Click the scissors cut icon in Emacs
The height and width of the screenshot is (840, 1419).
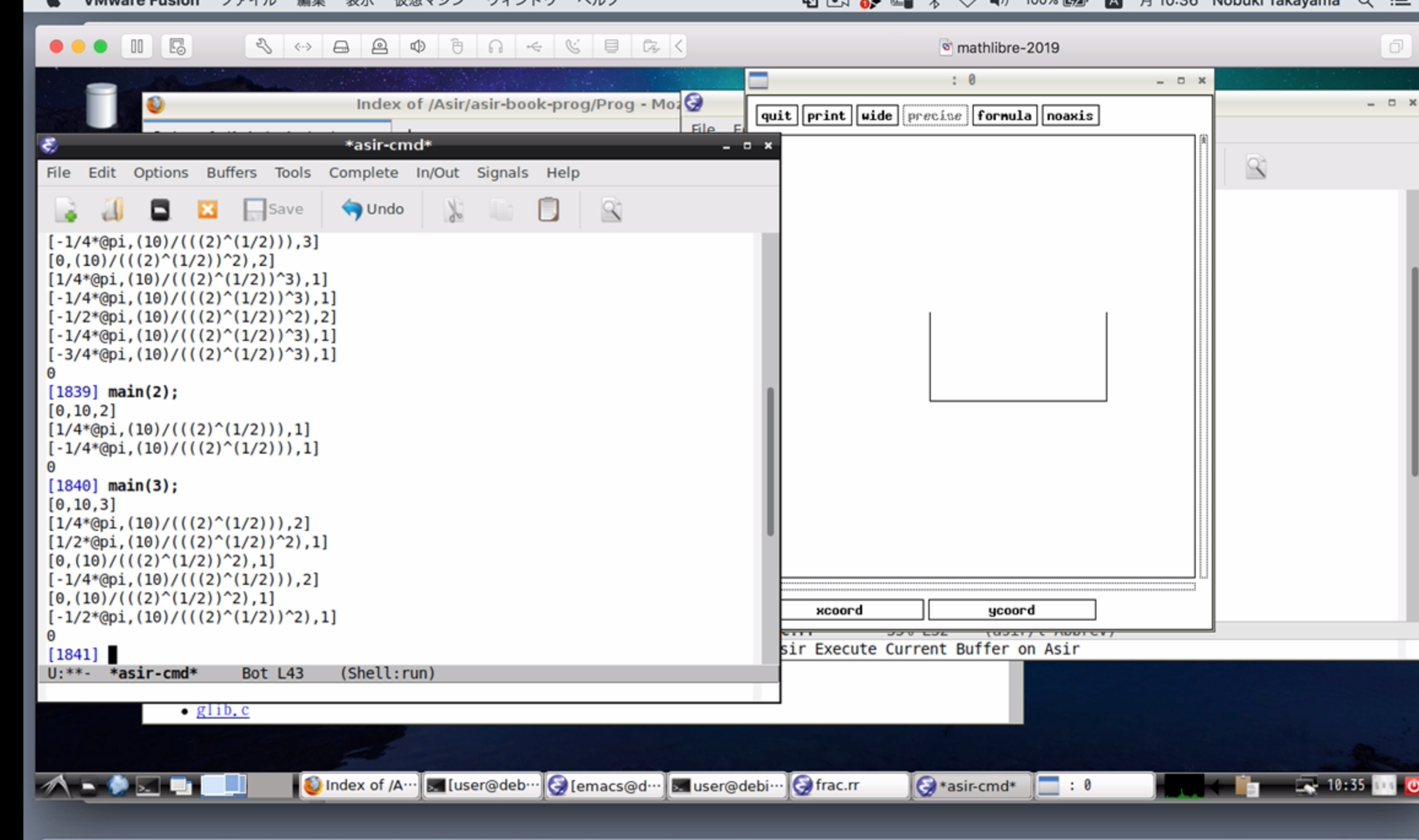pos(454,210)
